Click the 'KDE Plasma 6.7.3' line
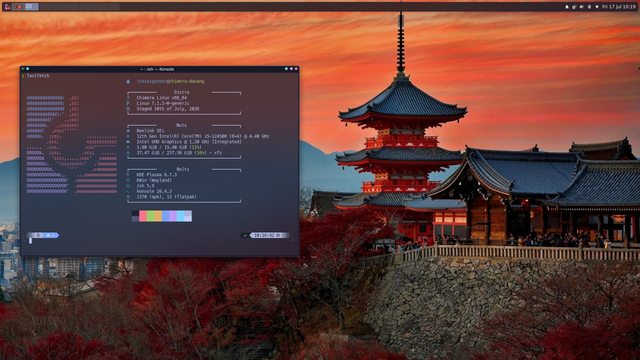The image size is (640, 360). click(x=157, y=175)
